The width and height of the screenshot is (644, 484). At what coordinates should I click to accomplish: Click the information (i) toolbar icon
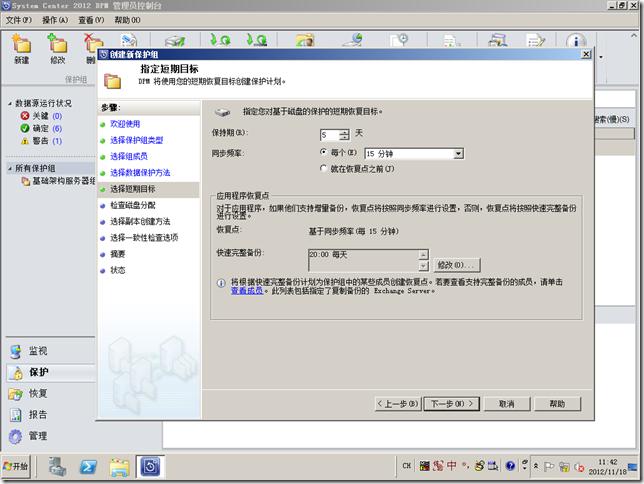tap(576, 41)
